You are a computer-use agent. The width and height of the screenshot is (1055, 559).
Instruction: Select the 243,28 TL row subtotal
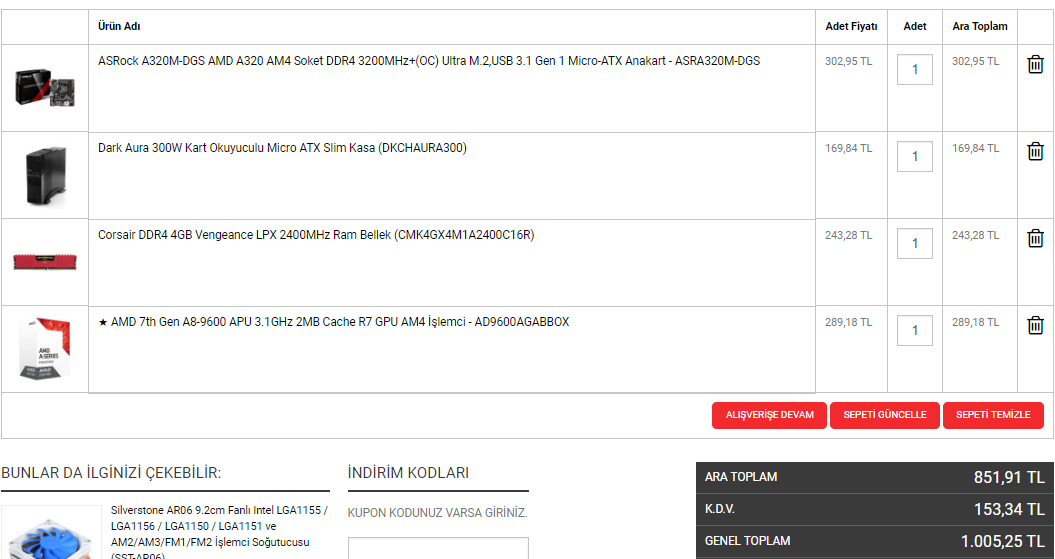click(976, 235)
